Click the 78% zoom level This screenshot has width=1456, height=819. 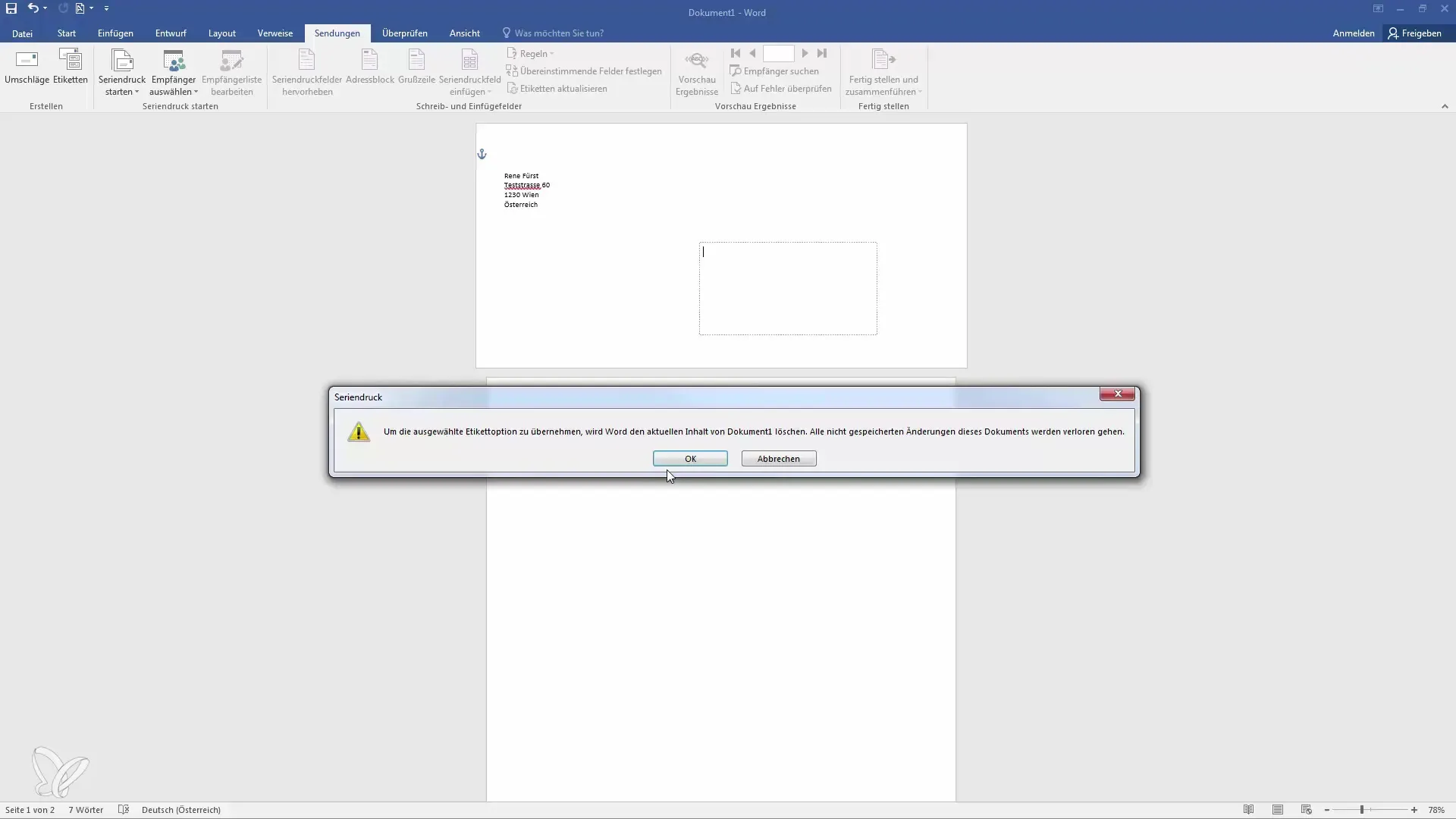1436,810
